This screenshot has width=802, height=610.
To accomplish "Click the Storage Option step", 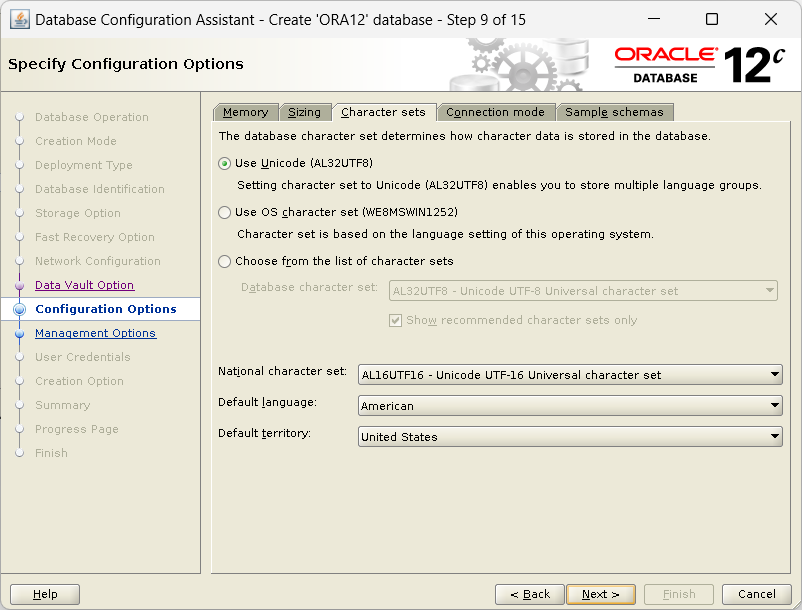I will [x=78, y=213].
